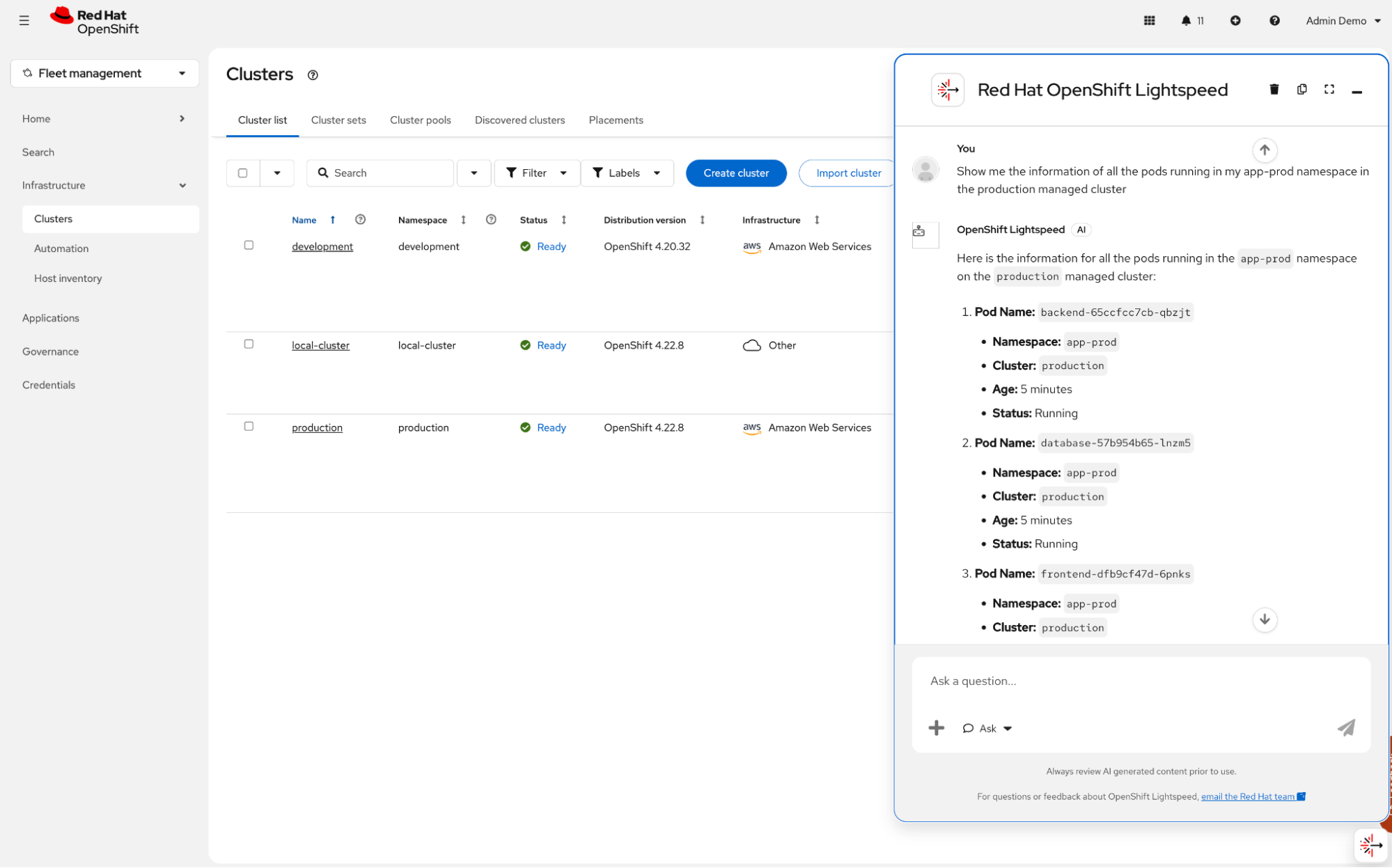The height and width of the screenshot is (868, 1392).
Task: Copy the Lightspeed conversation
Action: [x=1302, y=90]
